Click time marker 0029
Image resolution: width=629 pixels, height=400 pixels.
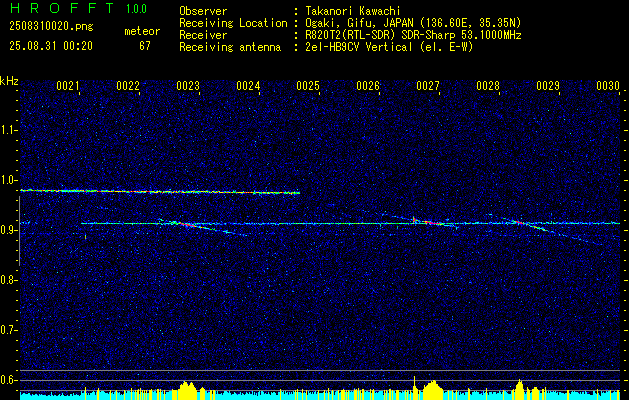548,85
